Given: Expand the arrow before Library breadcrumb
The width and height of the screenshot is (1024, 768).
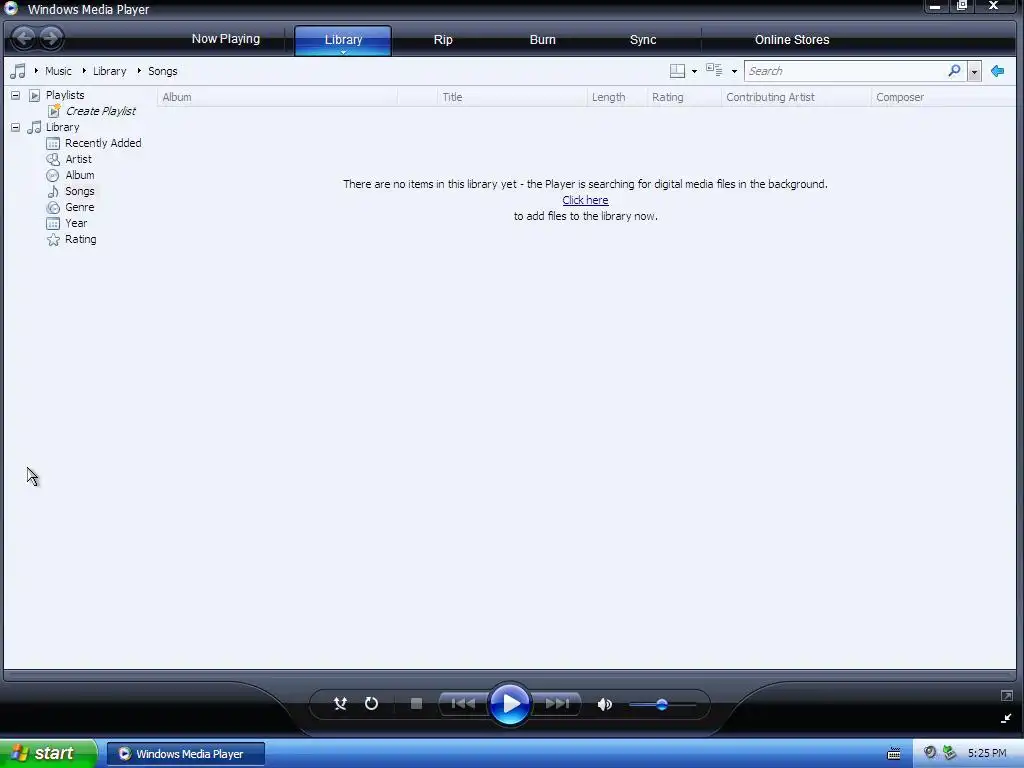Looking at the screenshot, I should tap(84, 71).
